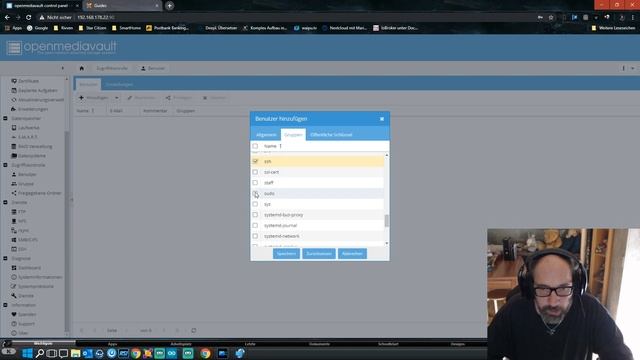Check the sudo group checkbox

tap(255, 193)
